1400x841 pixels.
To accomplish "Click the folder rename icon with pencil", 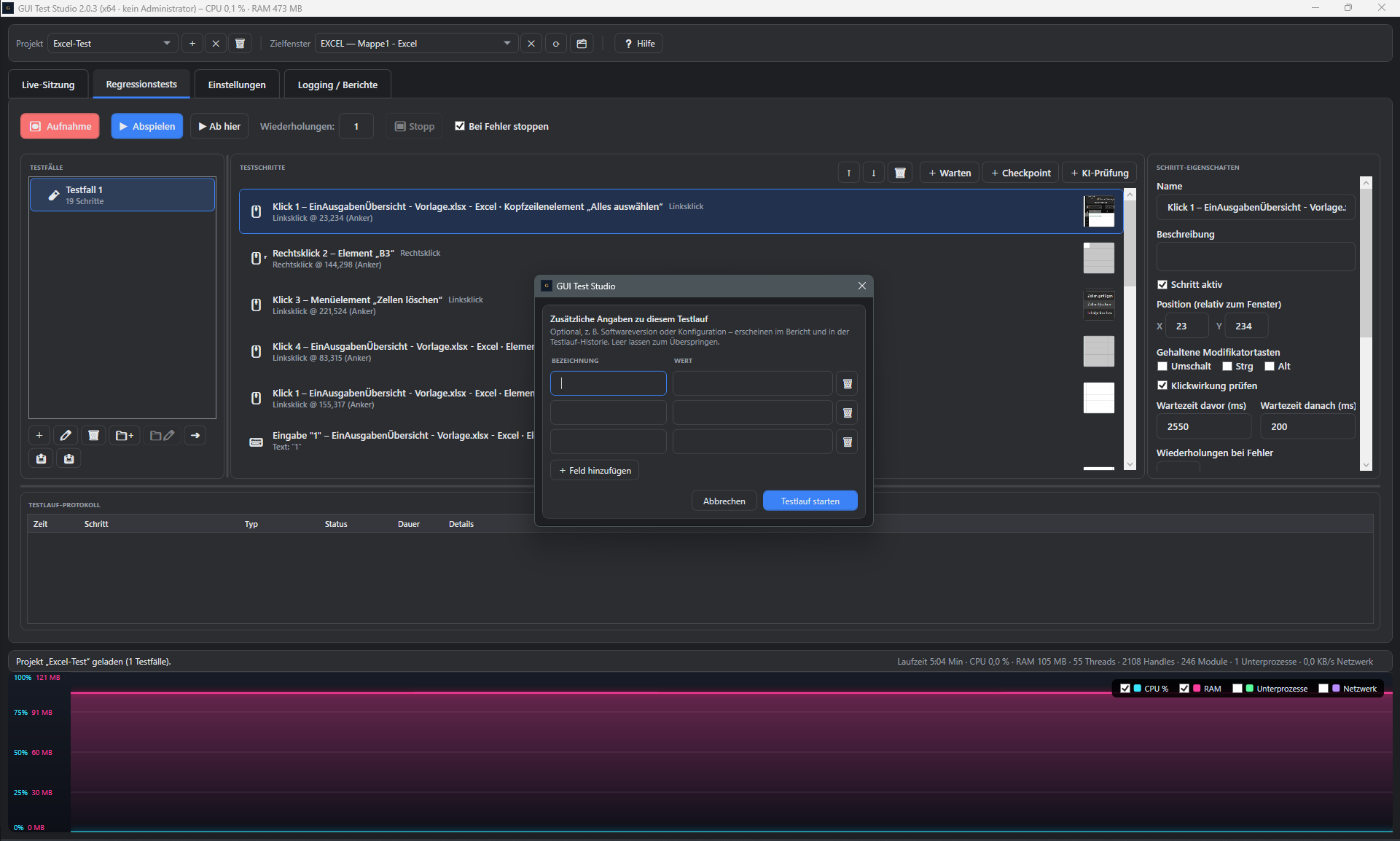I will (x=162, y=436).
